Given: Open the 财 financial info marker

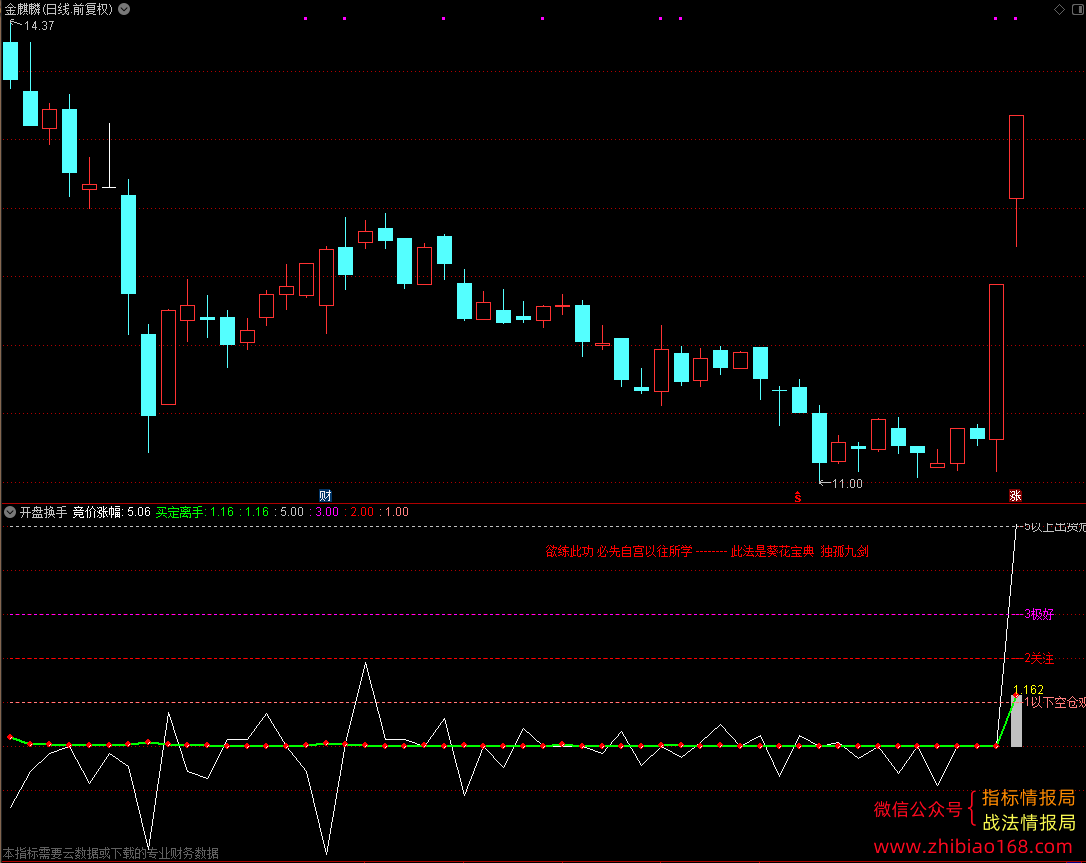Looking at the screenshot, I should [326, 495].
